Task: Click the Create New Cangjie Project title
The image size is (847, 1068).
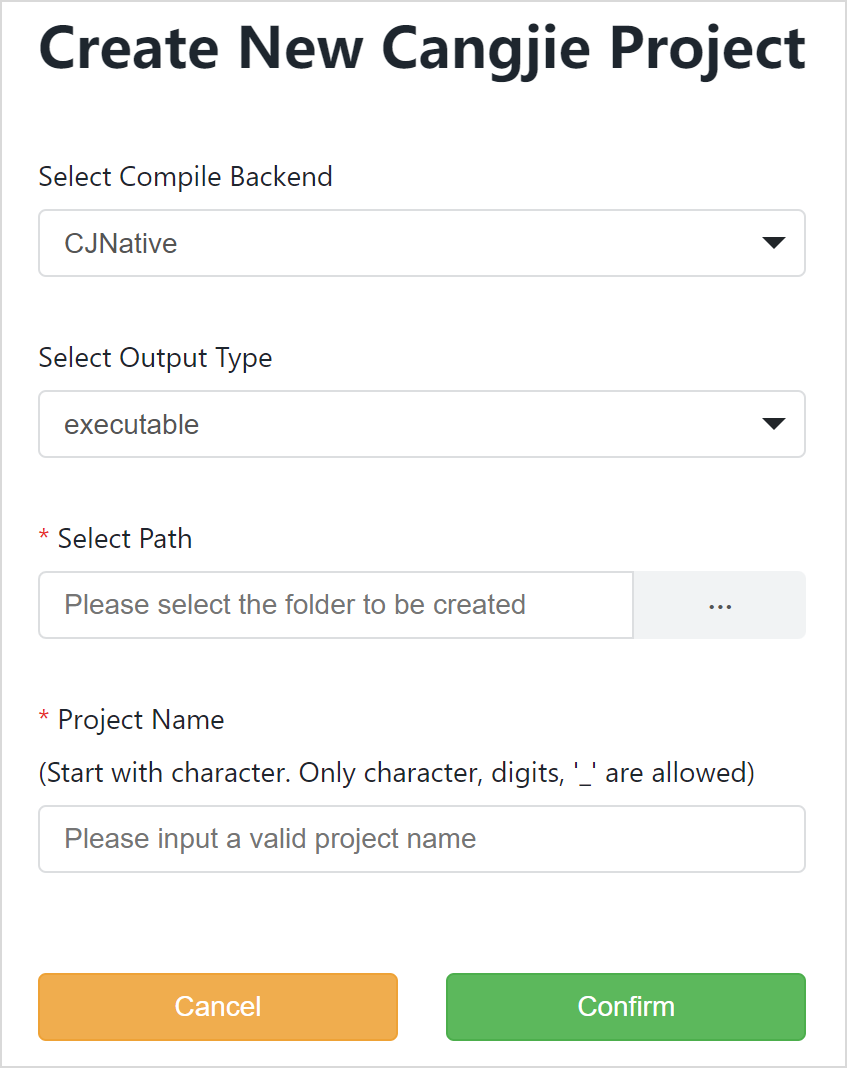Action: click(x=420, y=48)
